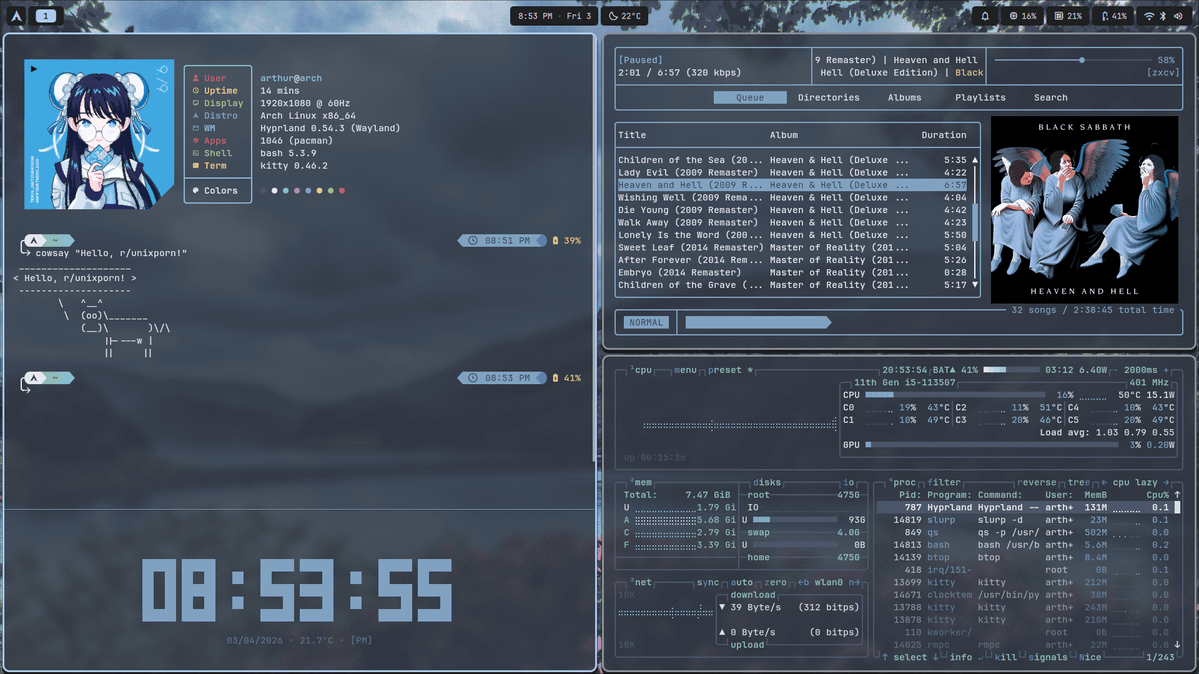Click the Heaven and Hell album artwork
1199x674 pixels.
[1084, 210]
